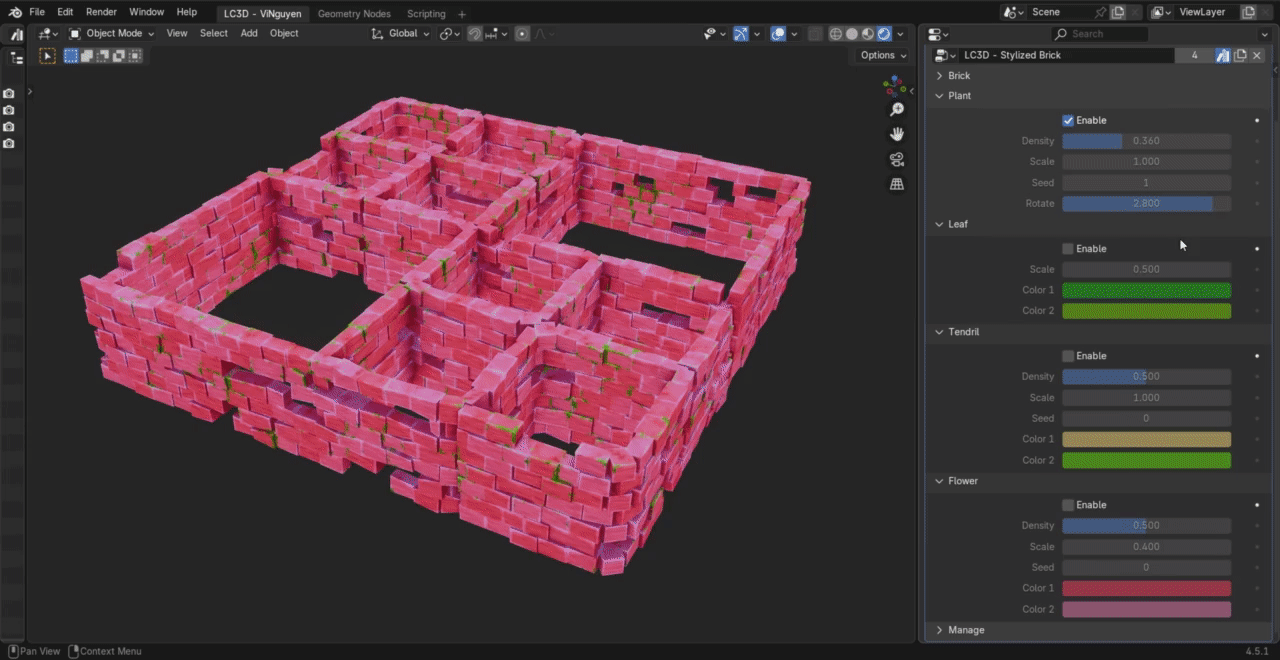Select the tweak select box tool

tap(47, 56)
